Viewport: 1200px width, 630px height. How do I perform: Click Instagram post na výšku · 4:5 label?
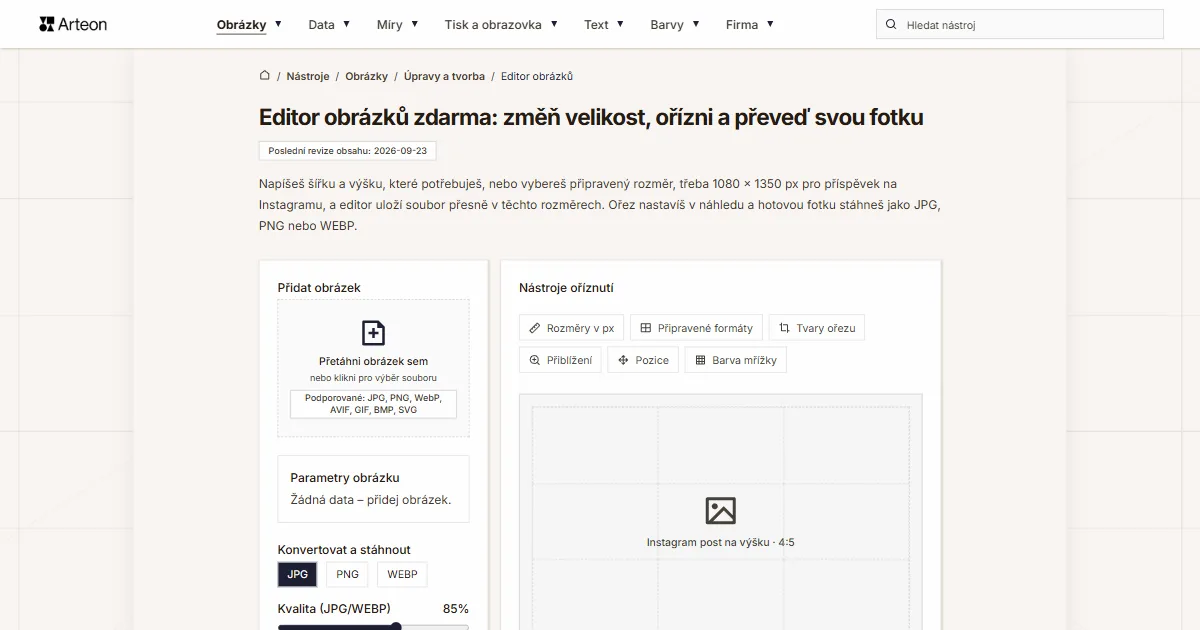click(720, 542)
